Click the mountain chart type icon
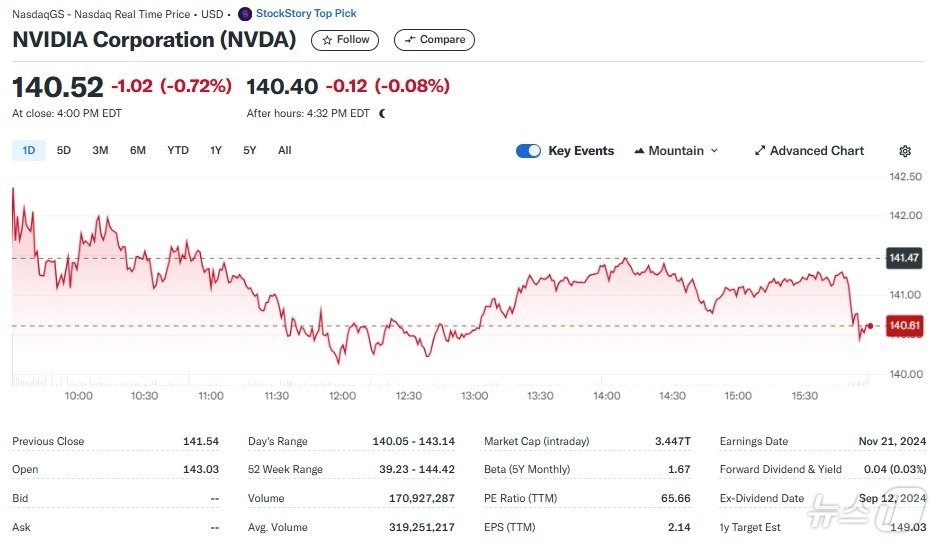The image size is (937, 544). point(639,151)
